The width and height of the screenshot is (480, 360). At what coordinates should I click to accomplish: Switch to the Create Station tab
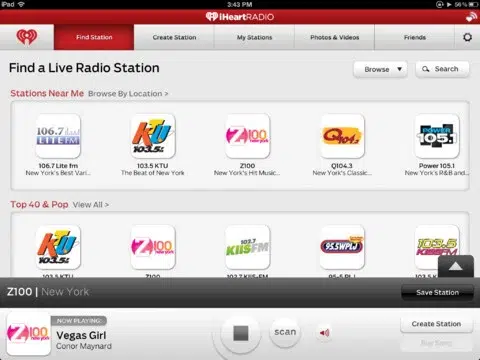[x=174, y=37]
